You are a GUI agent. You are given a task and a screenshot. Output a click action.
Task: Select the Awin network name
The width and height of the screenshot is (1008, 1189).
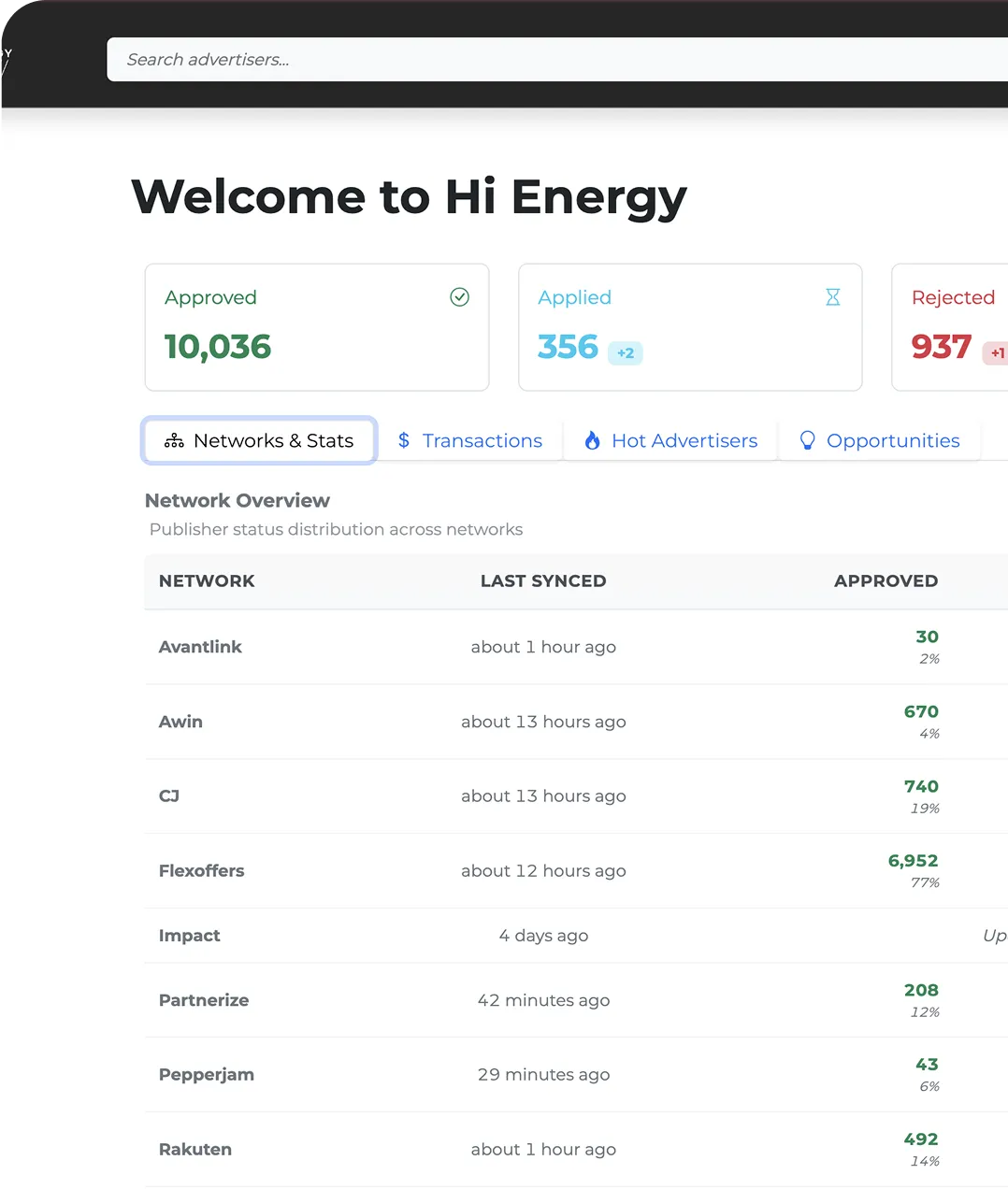(180, 722)
